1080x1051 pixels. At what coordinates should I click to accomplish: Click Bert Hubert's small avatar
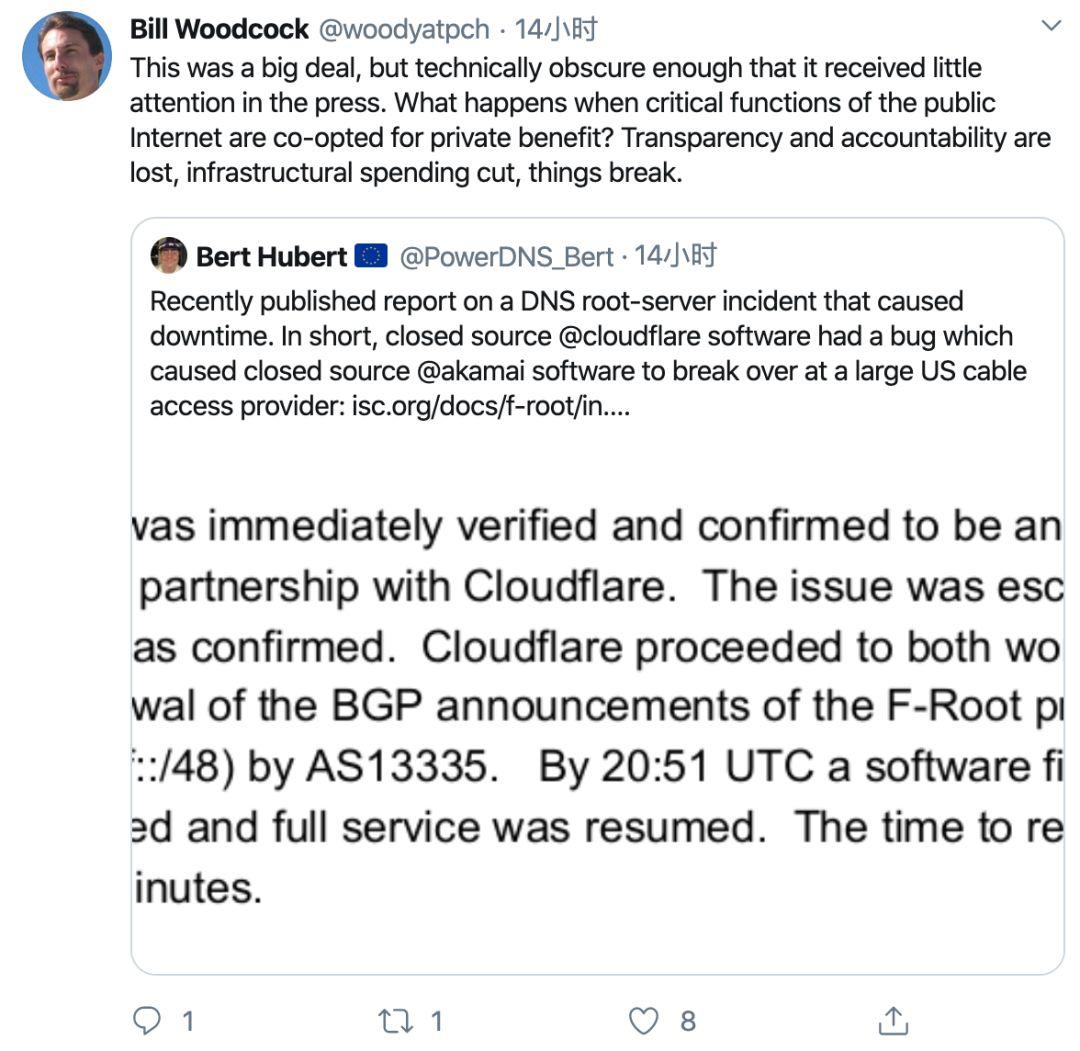[169, 256]
